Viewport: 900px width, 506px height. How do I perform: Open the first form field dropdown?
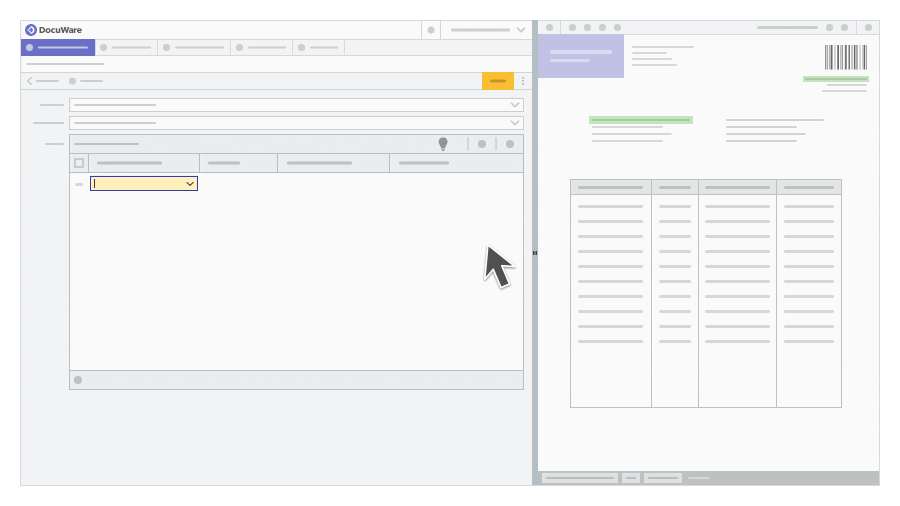pos(514,105)
